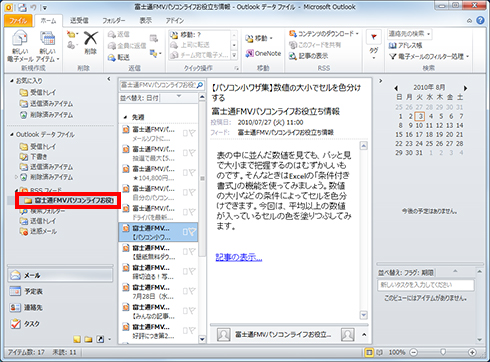Switch to normal view icon in status bar
The image size is (490, 362).
tap(369, 352)
